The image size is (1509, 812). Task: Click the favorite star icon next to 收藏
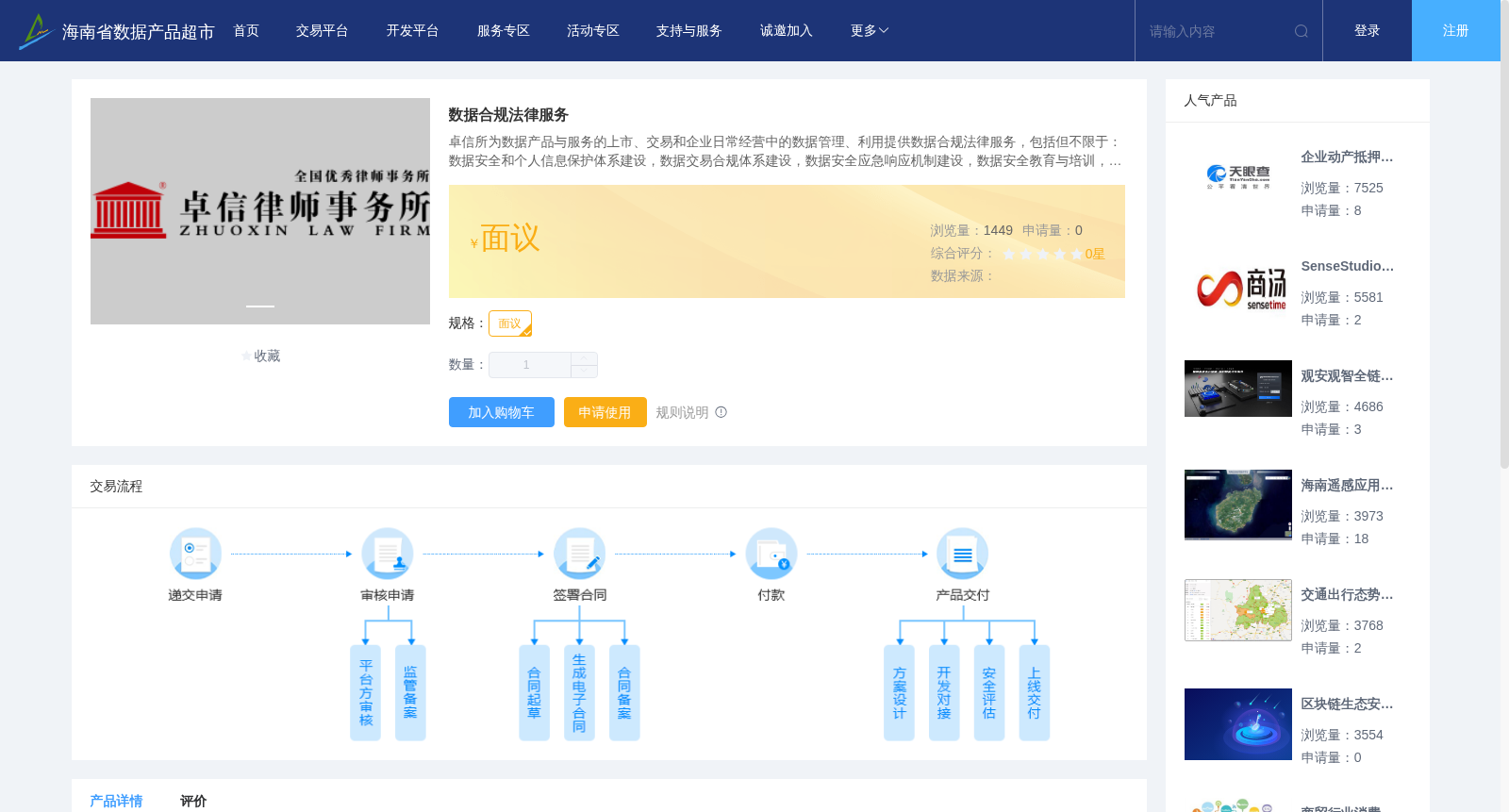tap(247, 356)
